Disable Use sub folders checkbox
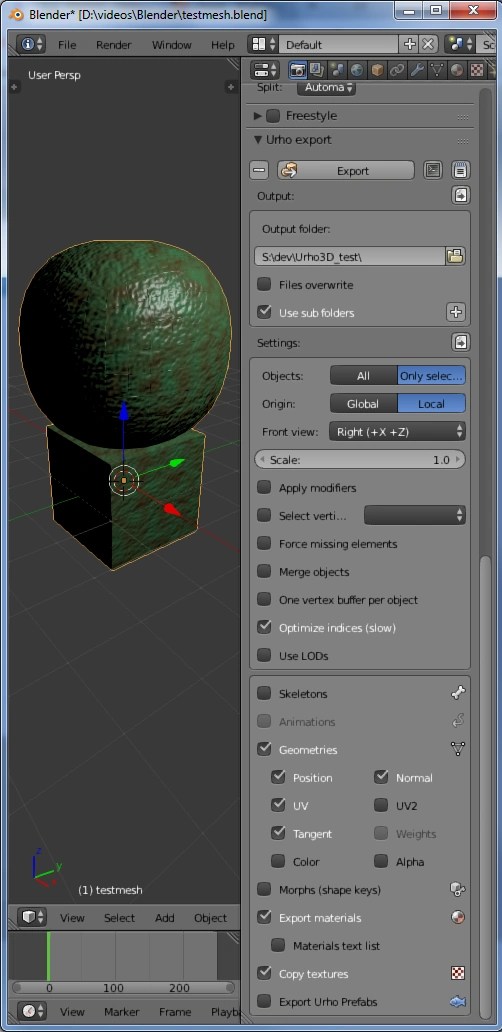The height and width of the screenshot is (1032, 502). coord(264,312)
